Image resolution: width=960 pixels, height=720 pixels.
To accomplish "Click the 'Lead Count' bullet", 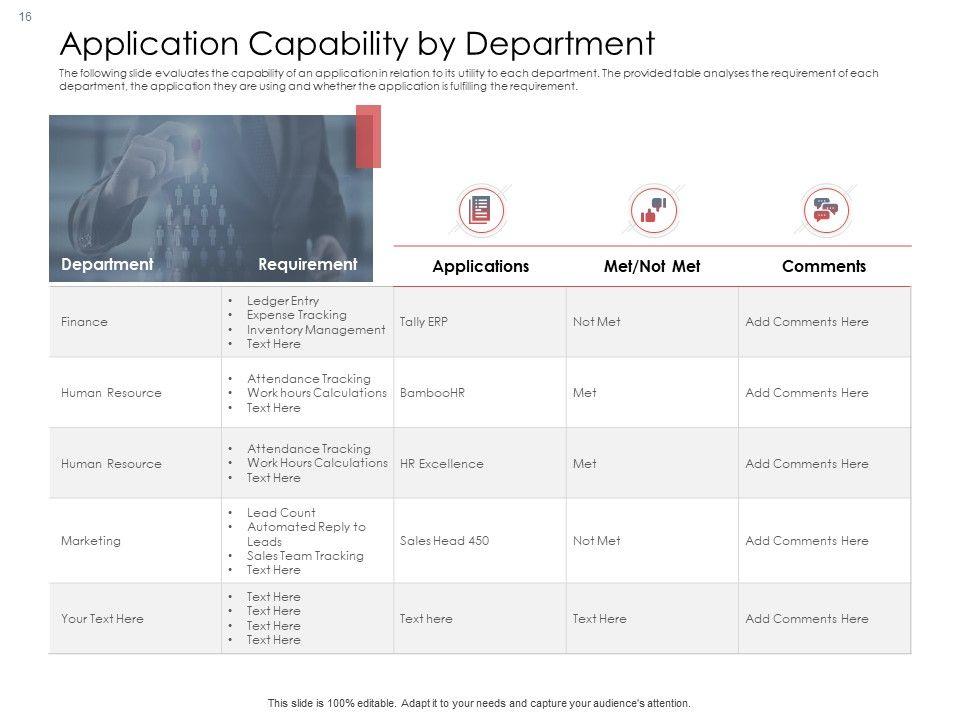I will (281, 512).
